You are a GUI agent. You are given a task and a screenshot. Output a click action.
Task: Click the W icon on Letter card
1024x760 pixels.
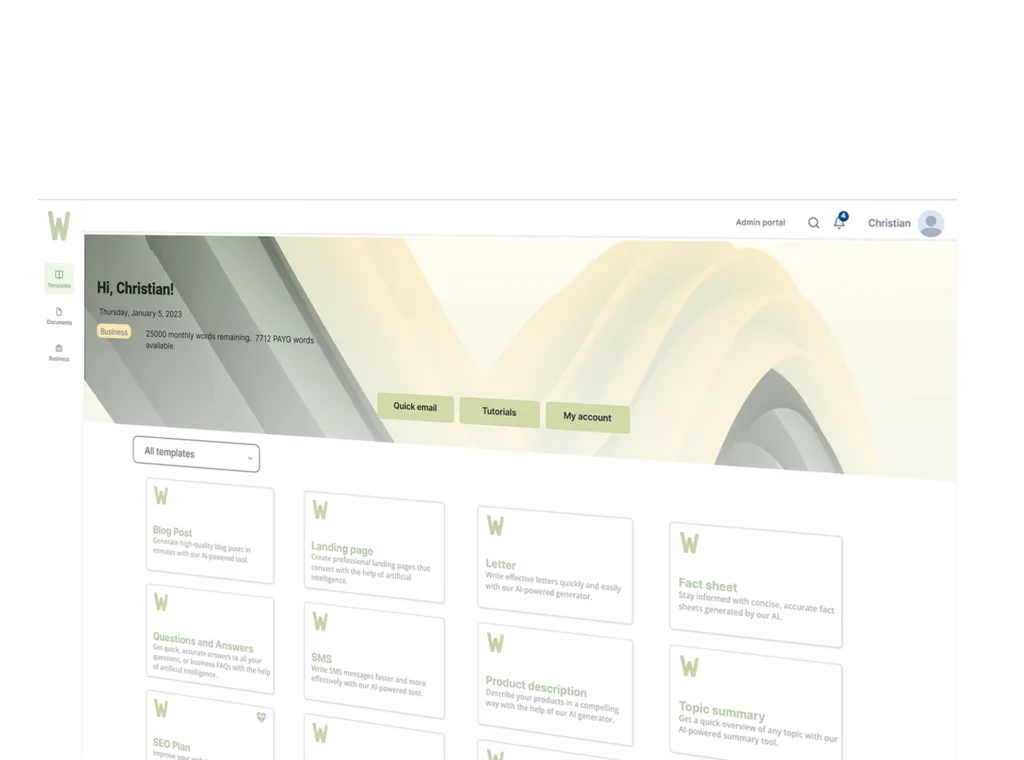[x=496, y=526]
